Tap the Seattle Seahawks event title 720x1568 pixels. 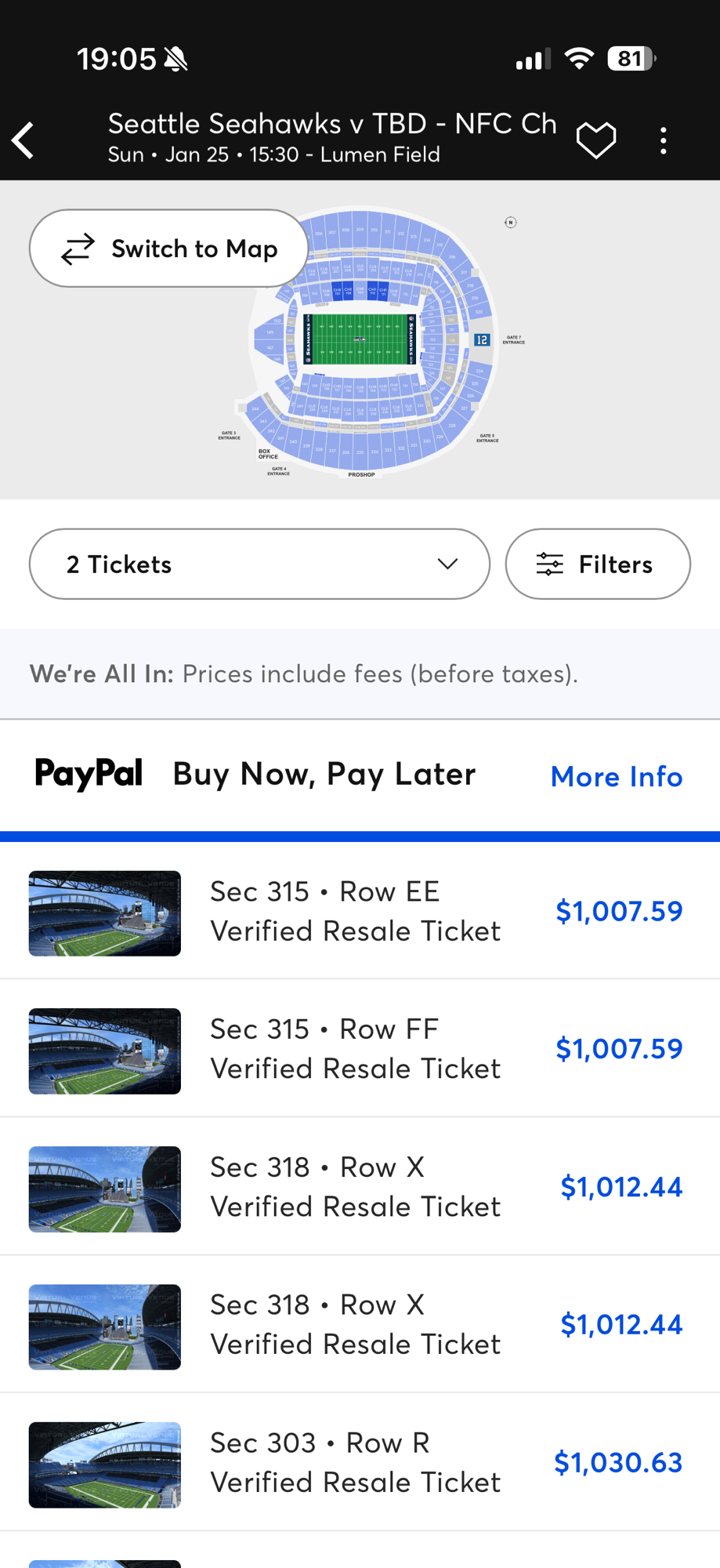tap(332, 124)
